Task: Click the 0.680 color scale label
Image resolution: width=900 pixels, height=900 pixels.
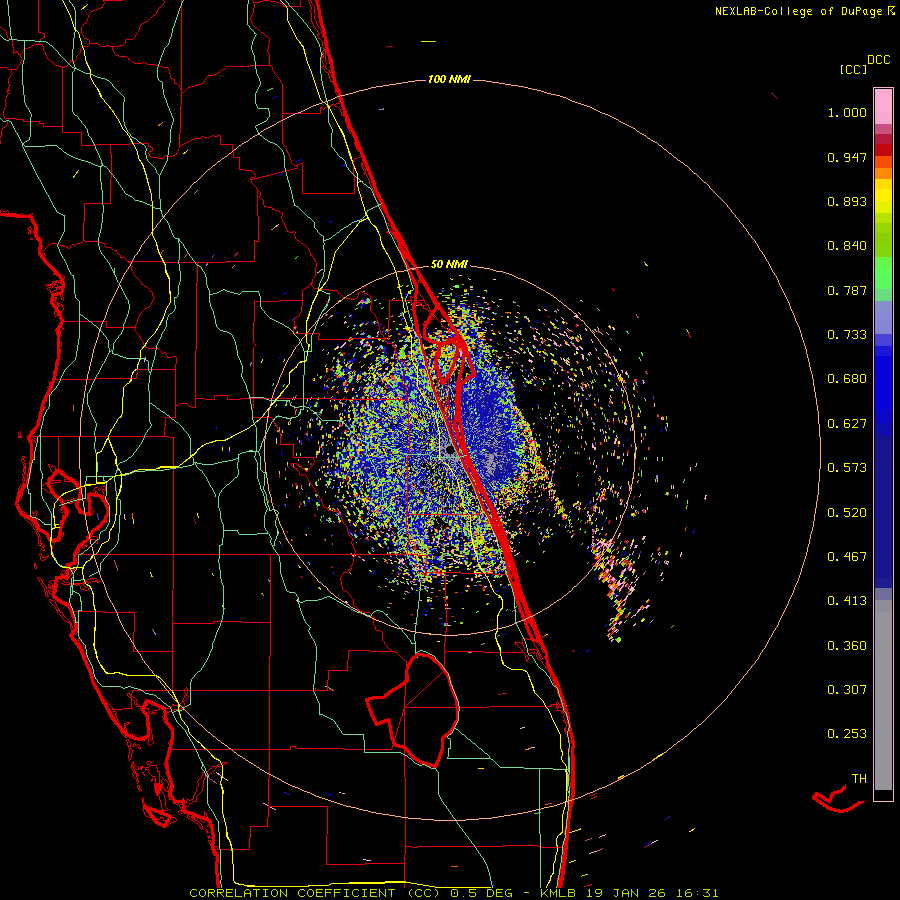Action: 847,379
